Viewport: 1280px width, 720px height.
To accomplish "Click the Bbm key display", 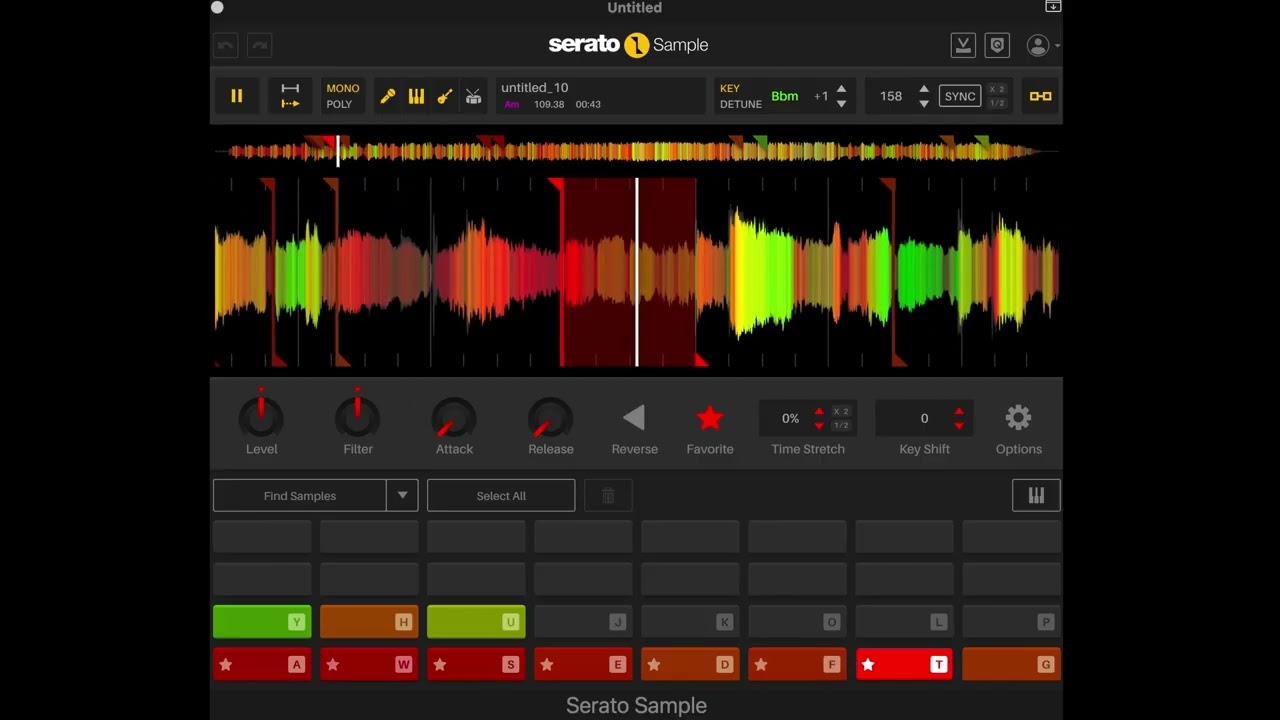I will (785, 96).
